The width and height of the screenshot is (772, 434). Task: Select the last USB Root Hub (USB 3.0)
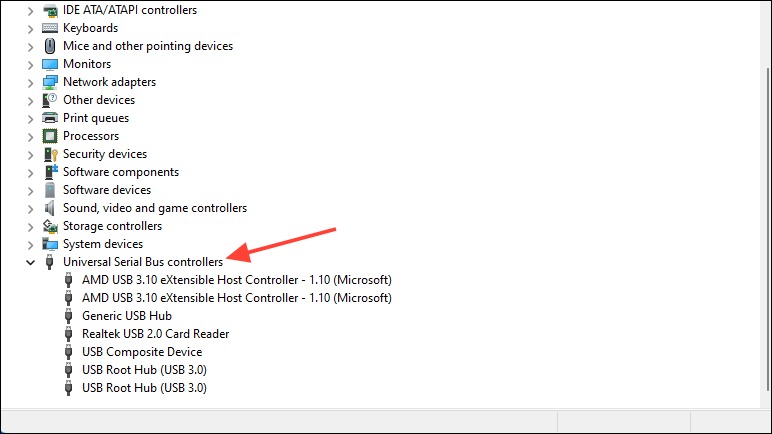coord(144,388)
